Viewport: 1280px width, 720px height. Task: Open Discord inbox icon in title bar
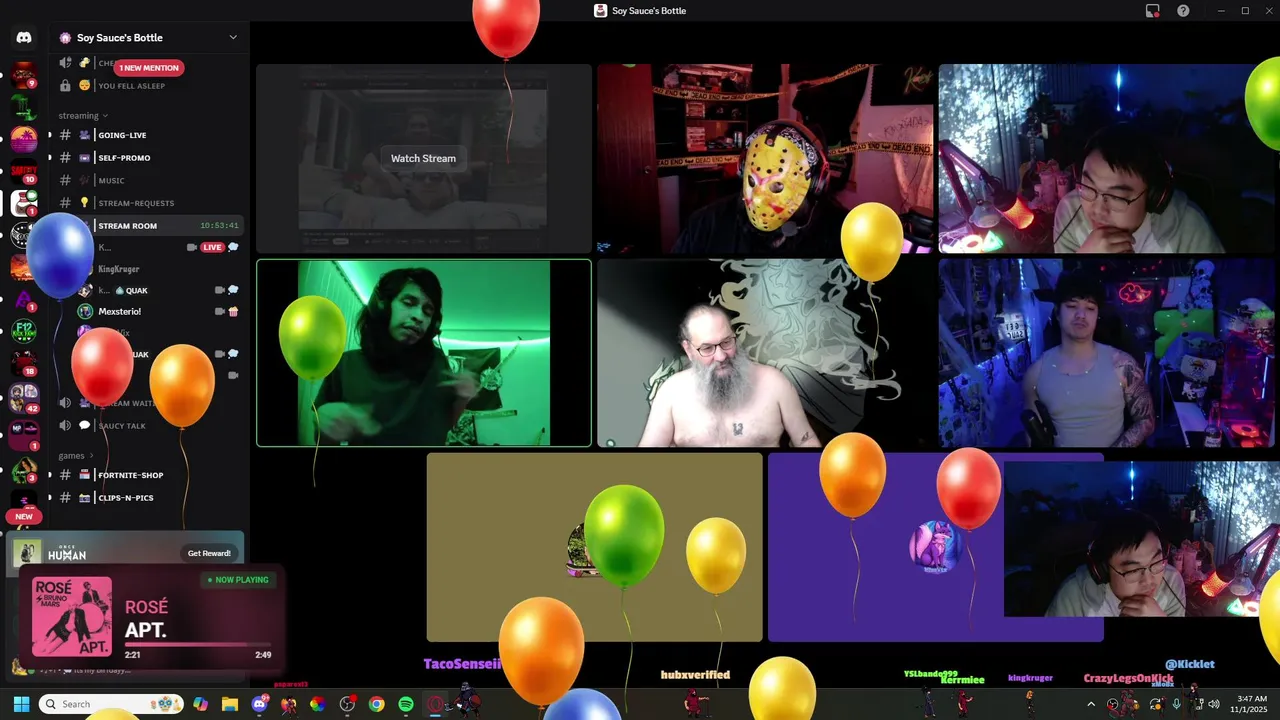[1153, 11]
